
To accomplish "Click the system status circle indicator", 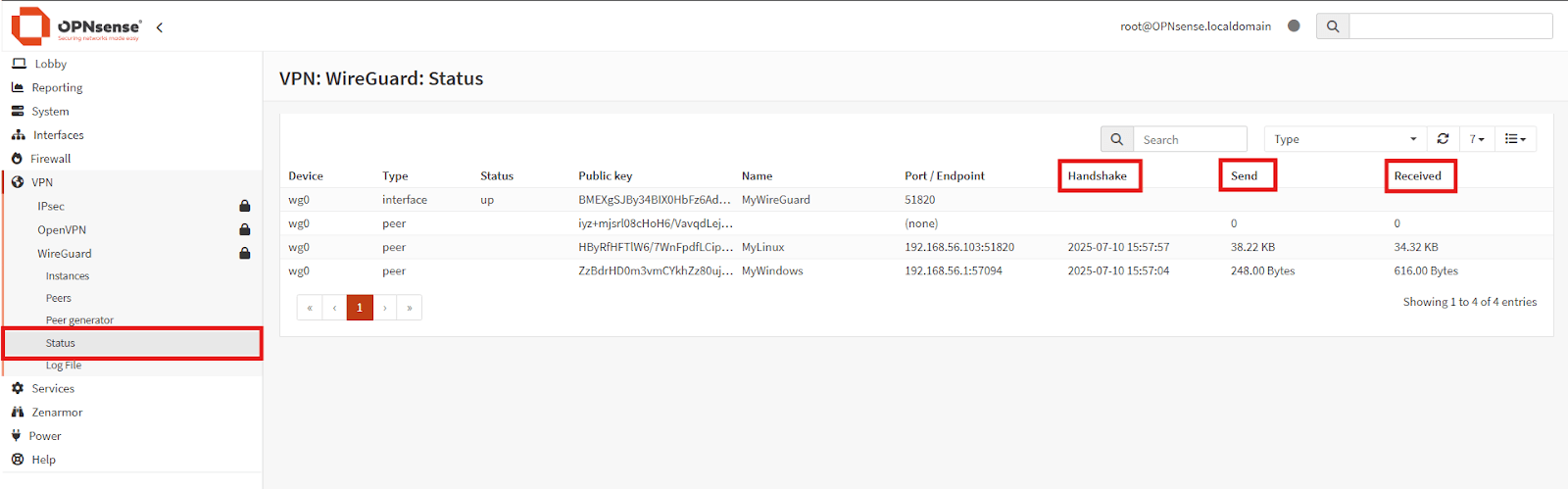I will click(1294, 26).
